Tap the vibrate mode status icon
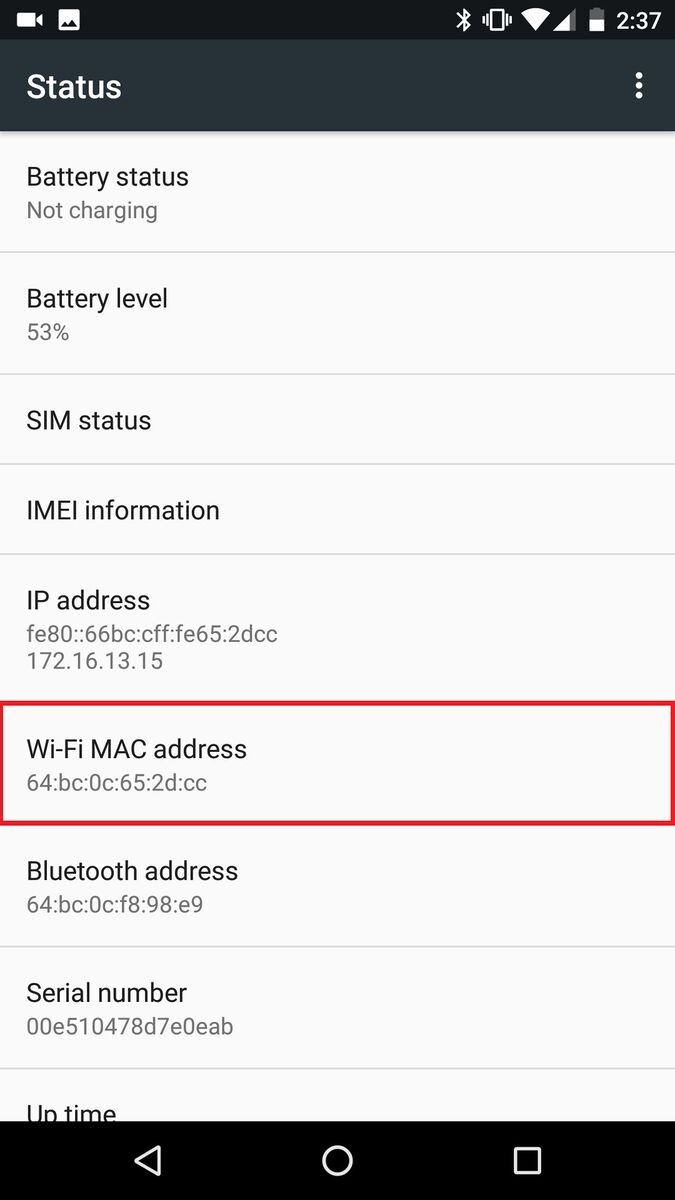This screenshot has width=675, height=1200. [x=497, y=19]
